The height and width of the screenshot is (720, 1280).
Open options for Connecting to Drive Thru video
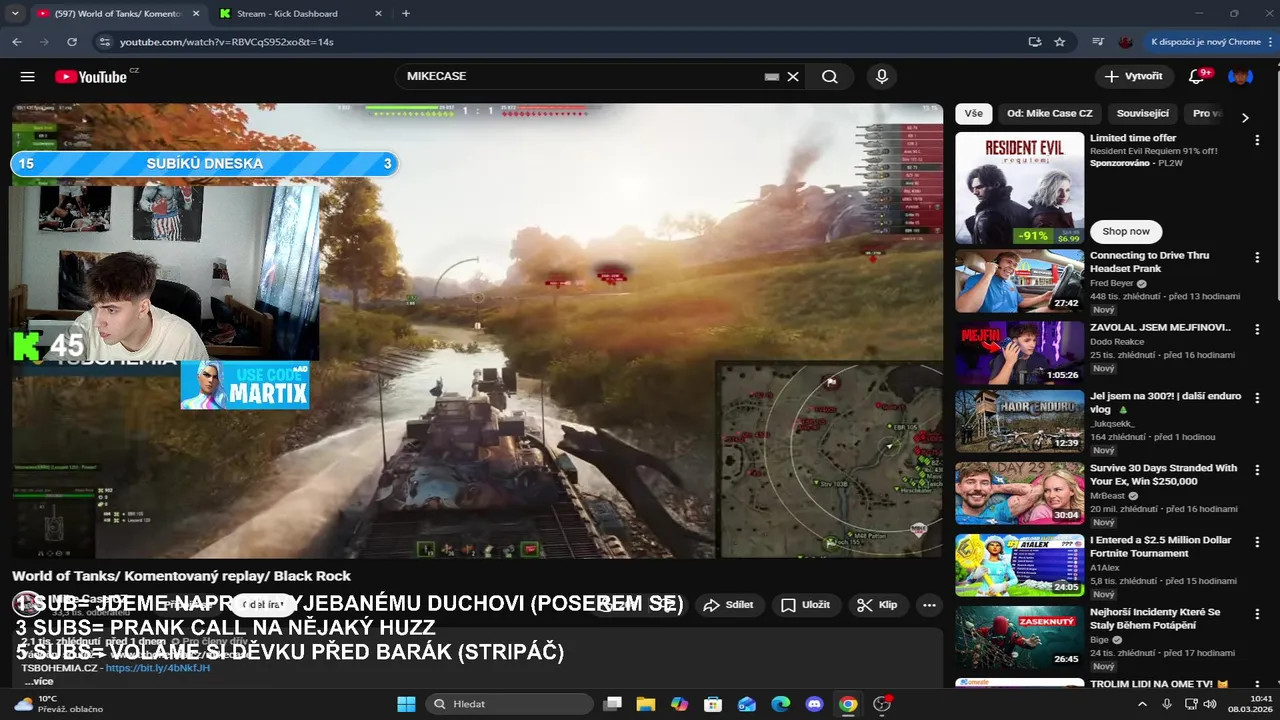point(1257,257)
